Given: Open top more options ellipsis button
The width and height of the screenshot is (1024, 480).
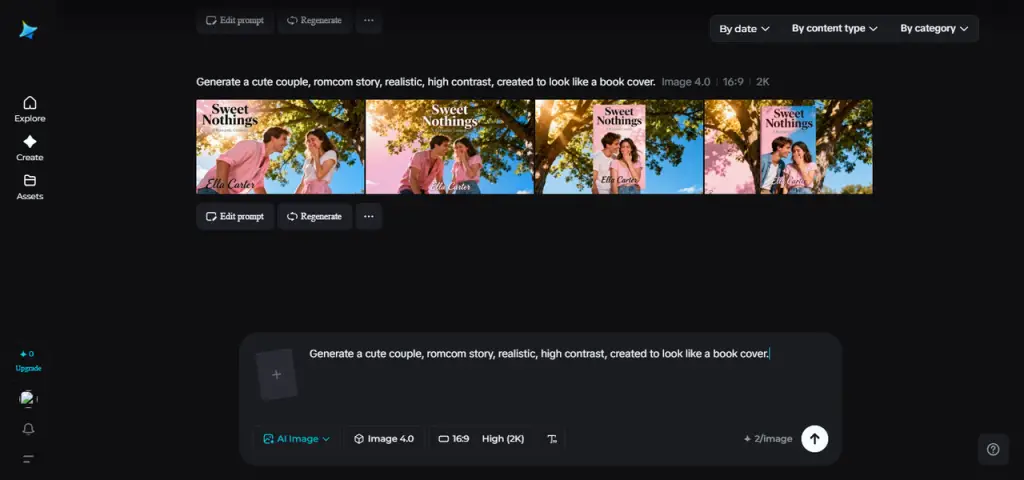Looking at the screenshot, I should 369,20.
